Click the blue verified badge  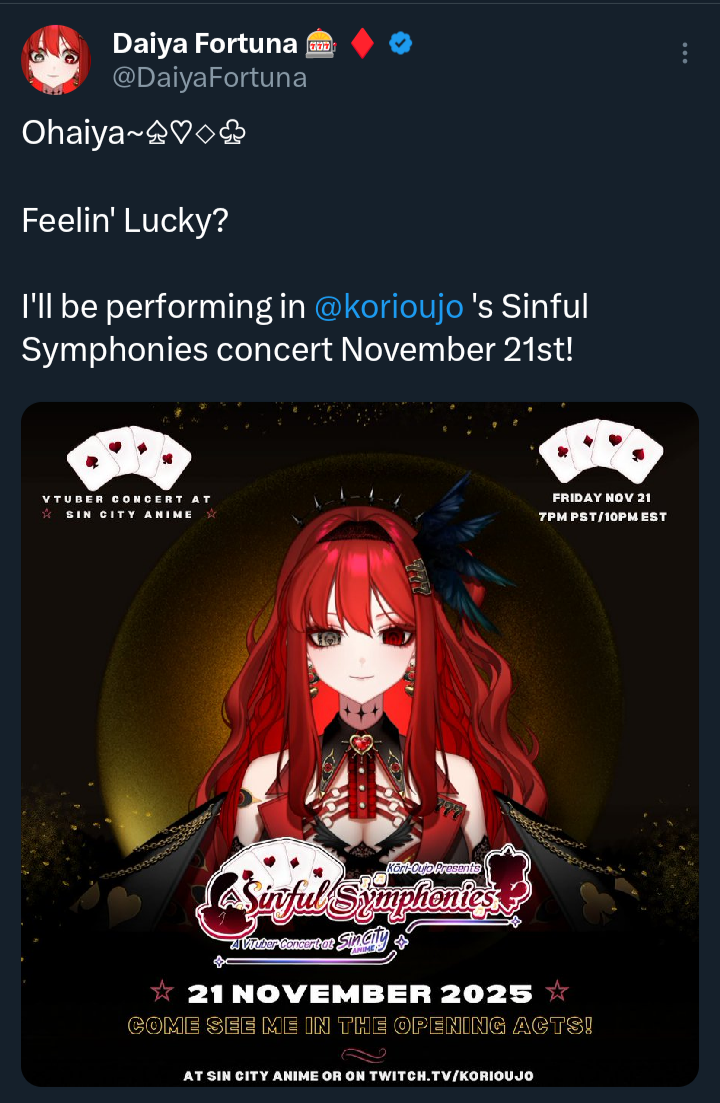click(401, 44)
